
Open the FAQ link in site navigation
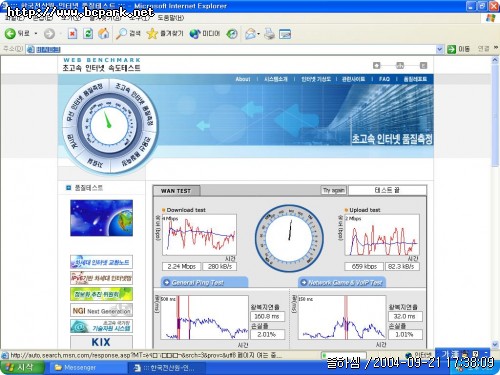point(384,79)
